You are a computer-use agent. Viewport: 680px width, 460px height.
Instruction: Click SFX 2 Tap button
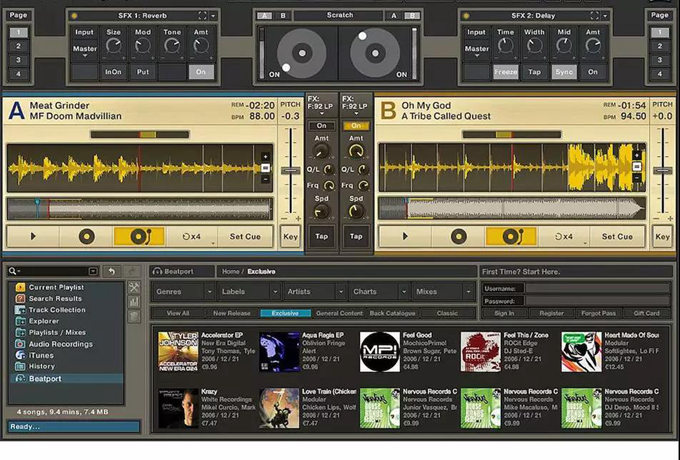pyautogui.click(x=534, y=72)
